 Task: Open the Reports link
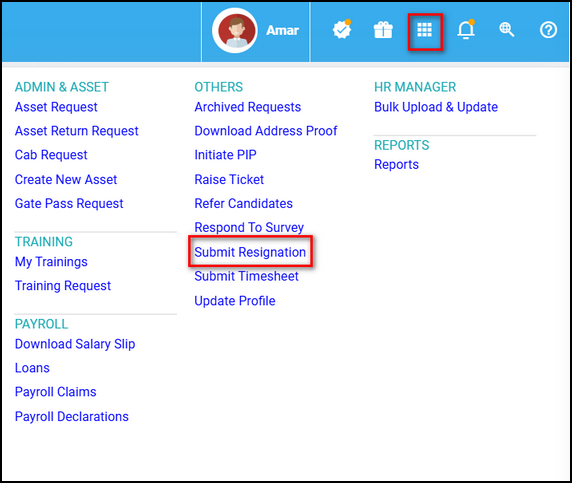coord(397,165)
